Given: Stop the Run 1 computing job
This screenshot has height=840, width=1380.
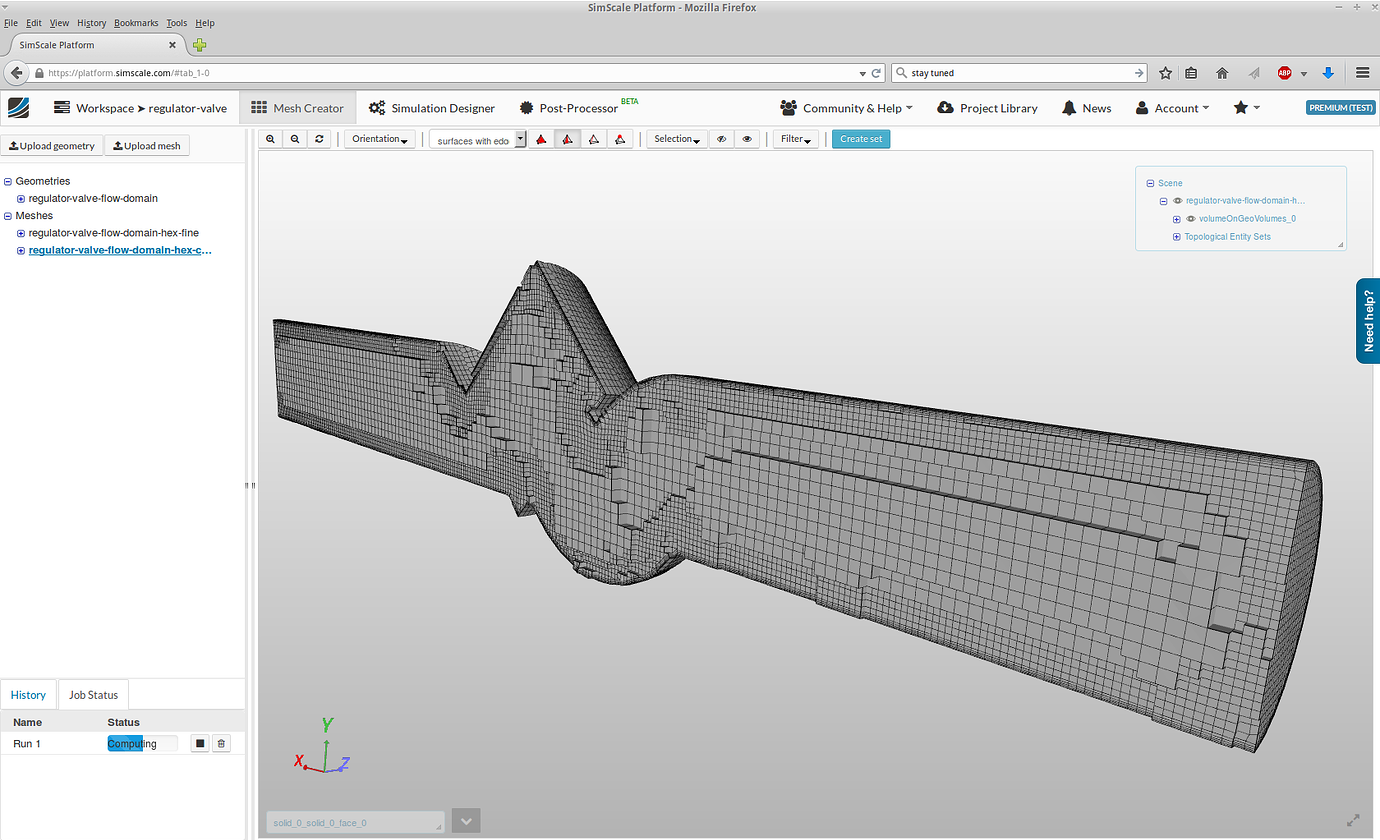Looking at the screenshot, I should point(199,743).
